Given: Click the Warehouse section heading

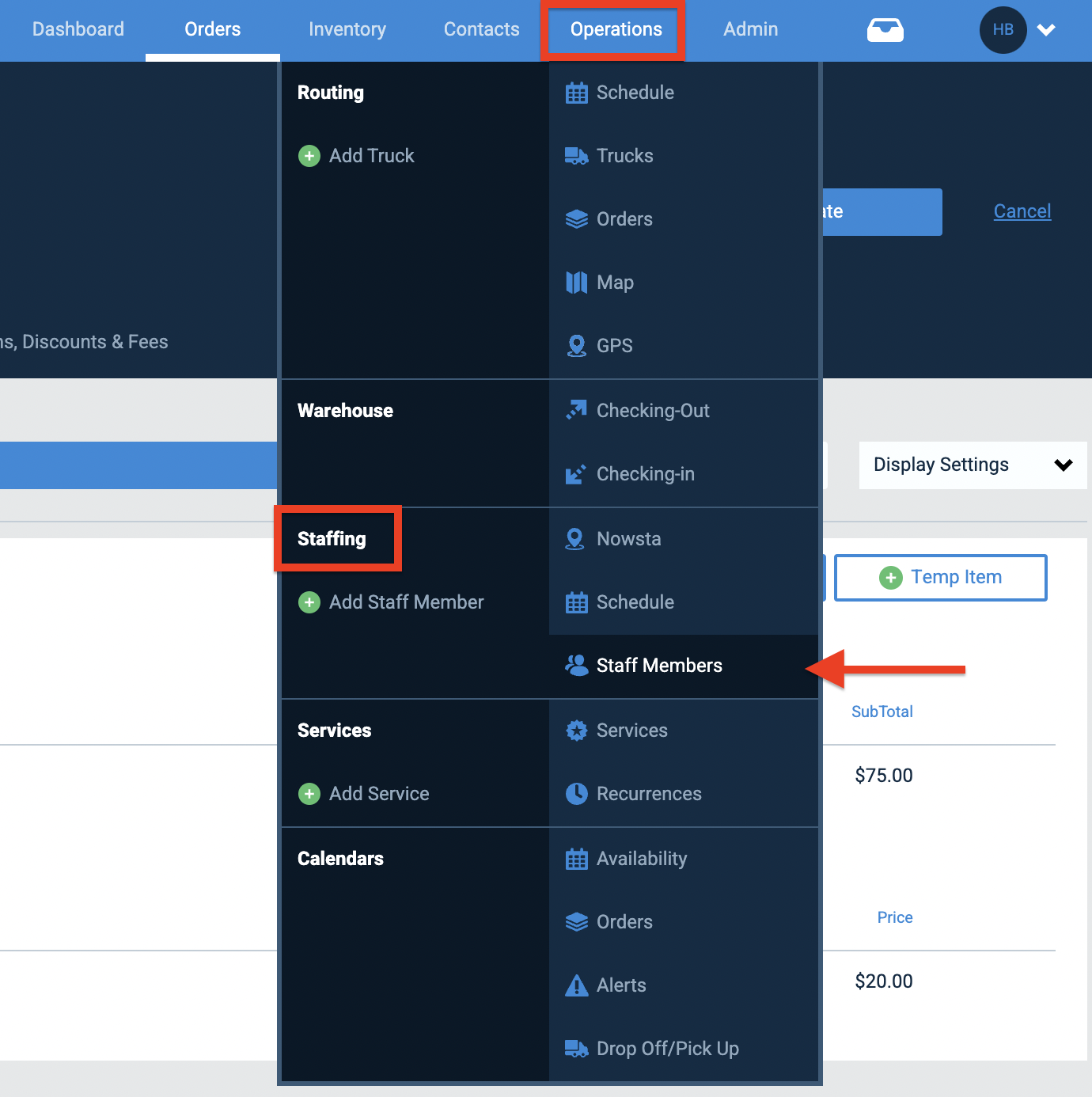Looking at the screenshot, I should [345, 411].
